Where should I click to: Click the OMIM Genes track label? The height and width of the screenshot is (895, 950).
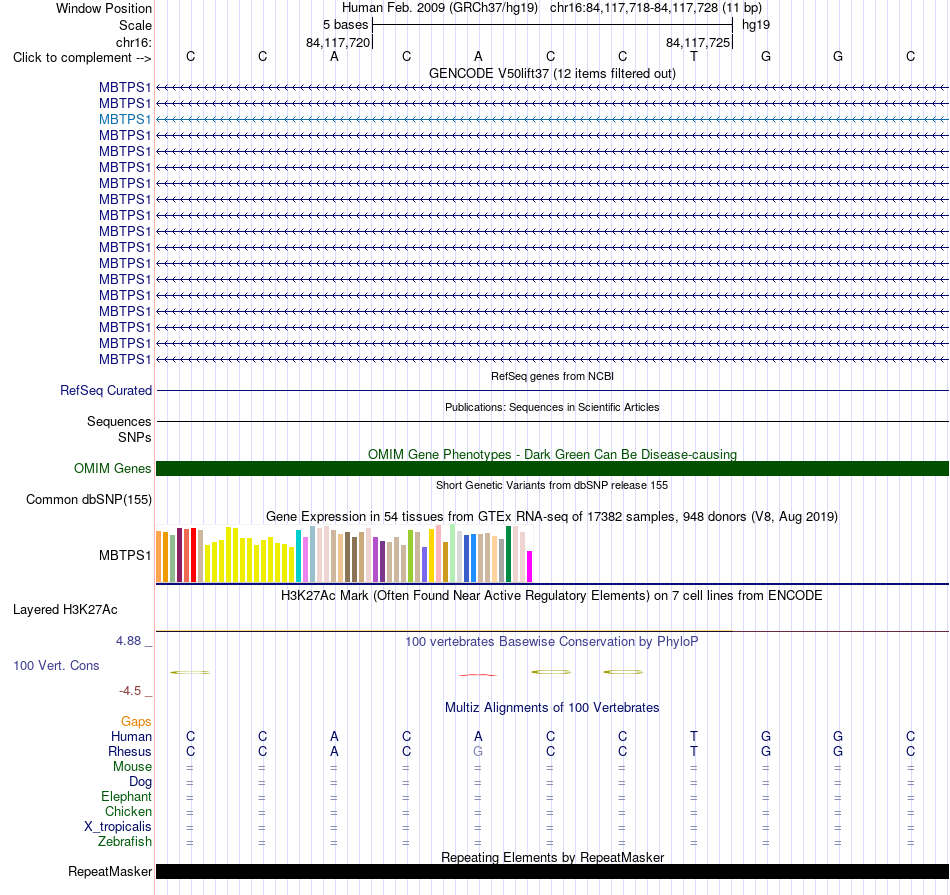(113, 468)
